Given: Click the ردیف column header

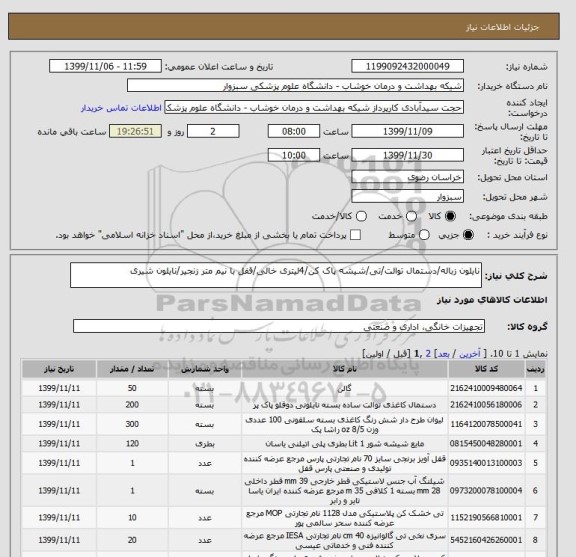Looking at the screenshot, I should click(x=535, y=369).
